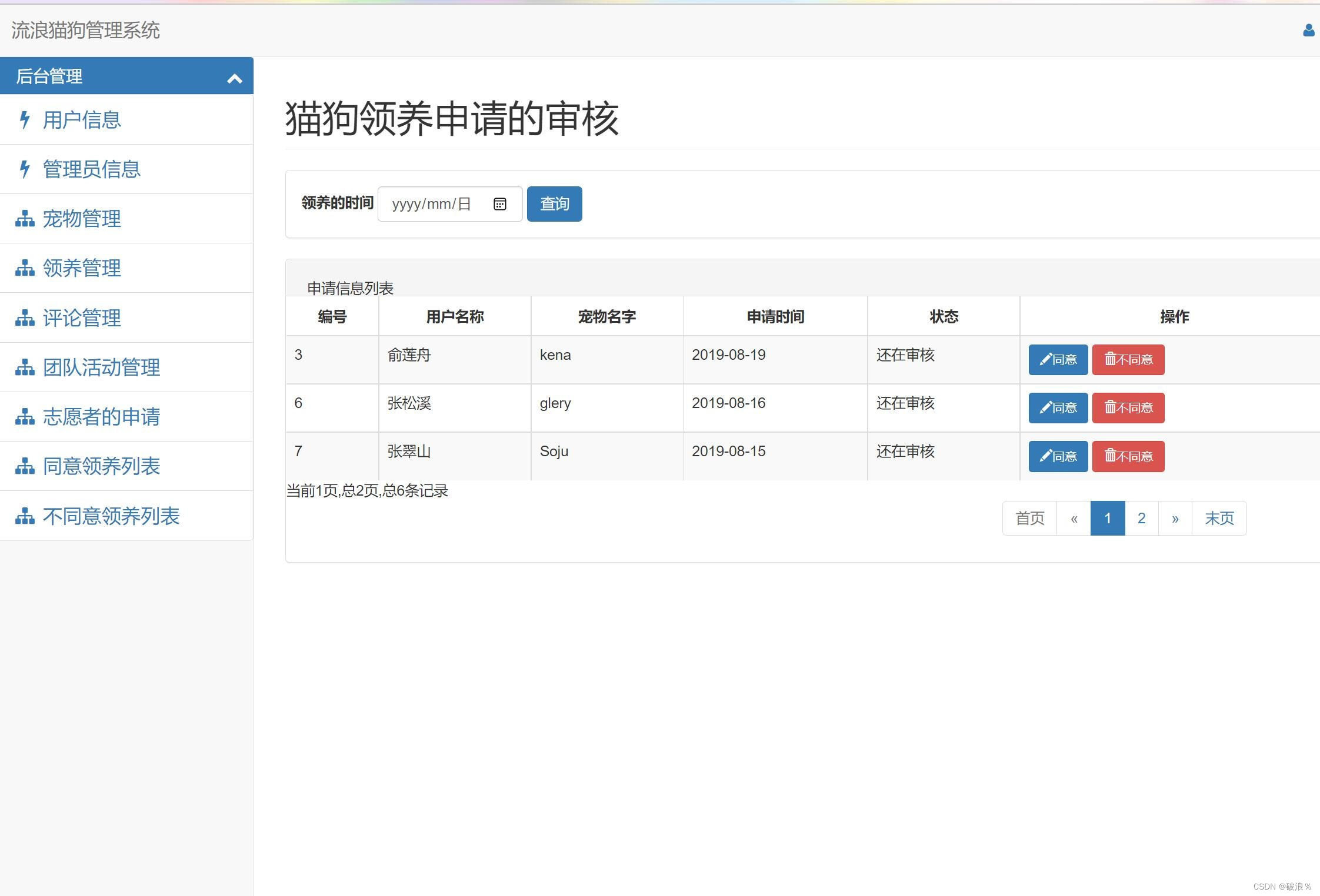Click the user profile icon at top right
Viewport: 1320px width, 896px height.
point(1308,31)
